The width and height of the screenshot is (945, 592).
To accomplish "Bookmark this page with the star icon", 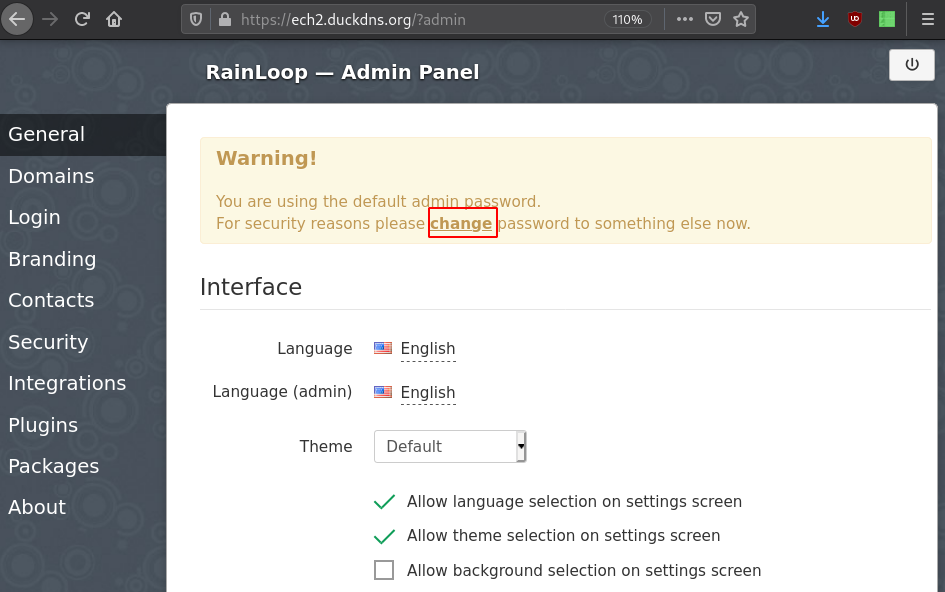I will (741, 19).
